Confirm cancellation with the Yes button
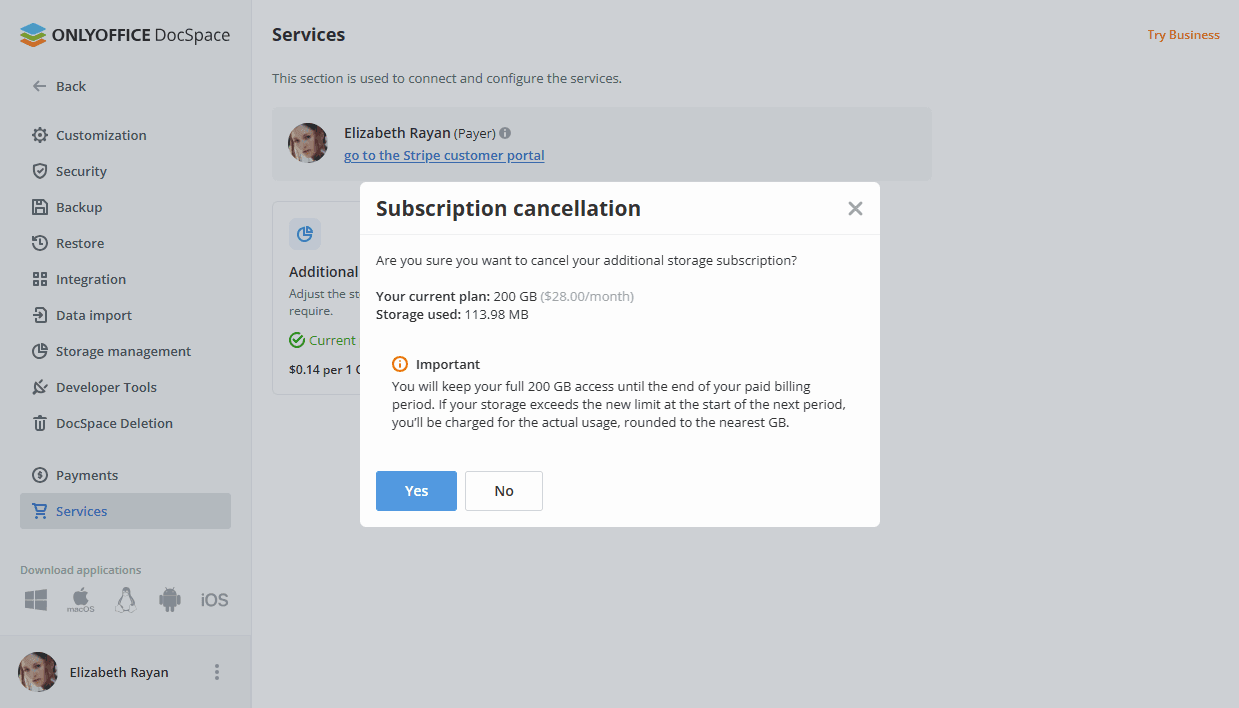Image resolution: width=1239 pixels, height=708 pixels. coord(416,491)
